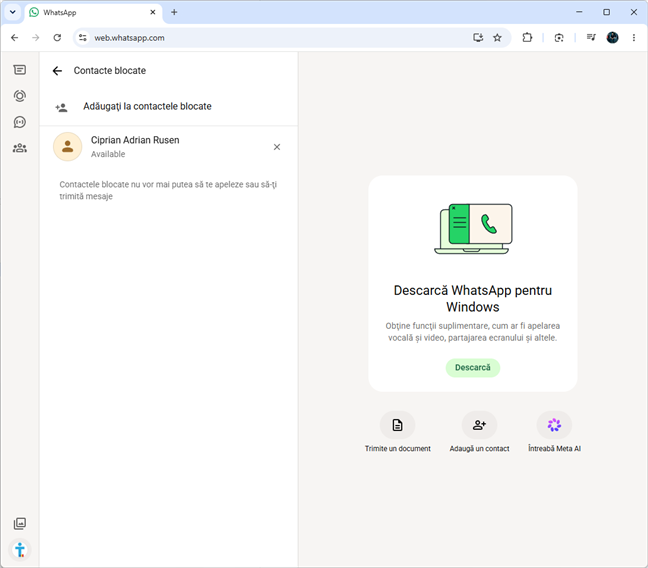648x568 pixels.
Task: Open the Chrome profile avatar
Action: click(612, 38)
